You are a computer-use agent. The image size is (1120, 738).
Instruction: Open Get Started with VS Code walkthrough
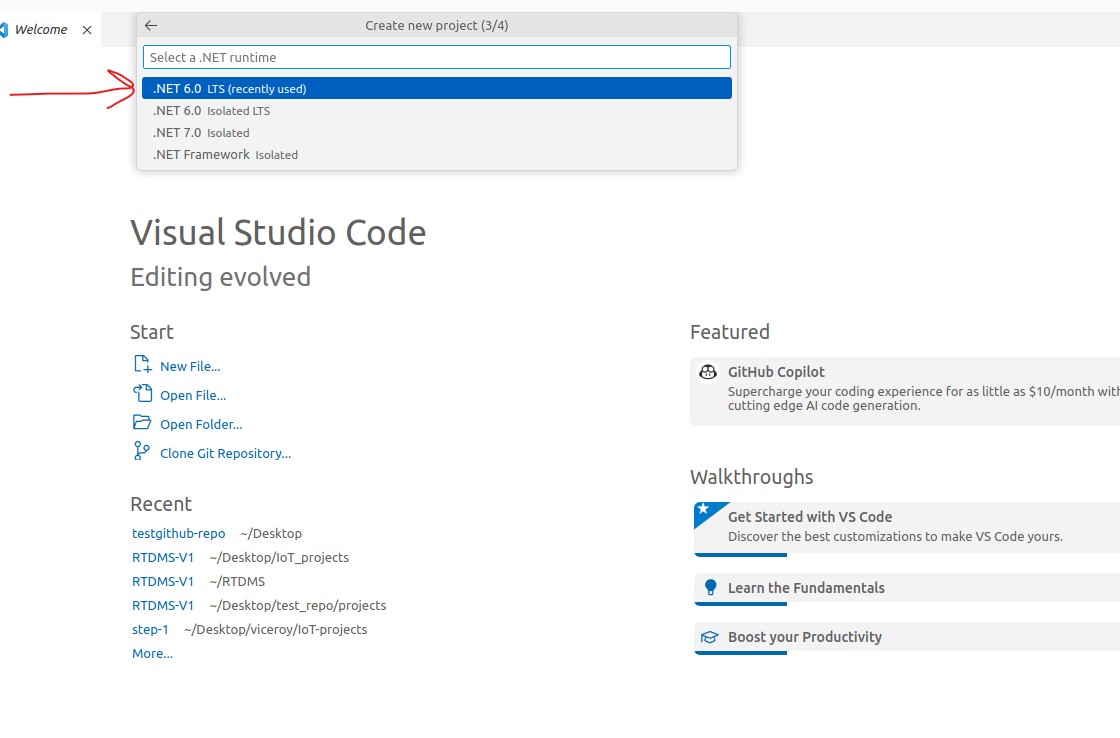coord(907,529)
